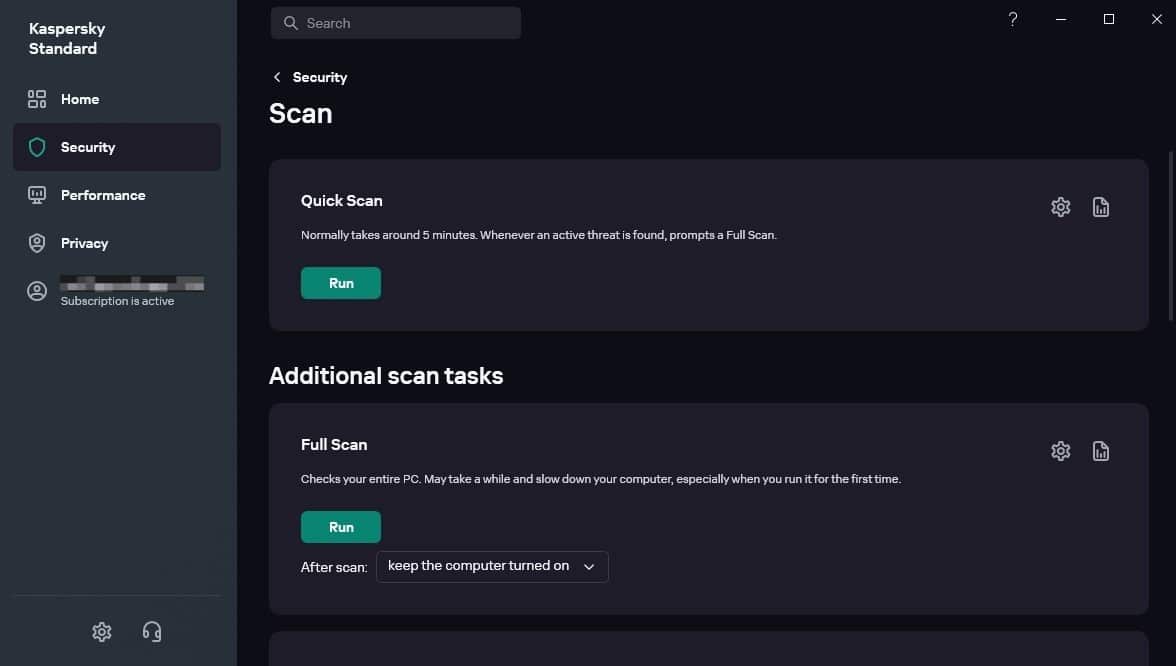Select the Security item in the sidebar

tap(88, 147)
